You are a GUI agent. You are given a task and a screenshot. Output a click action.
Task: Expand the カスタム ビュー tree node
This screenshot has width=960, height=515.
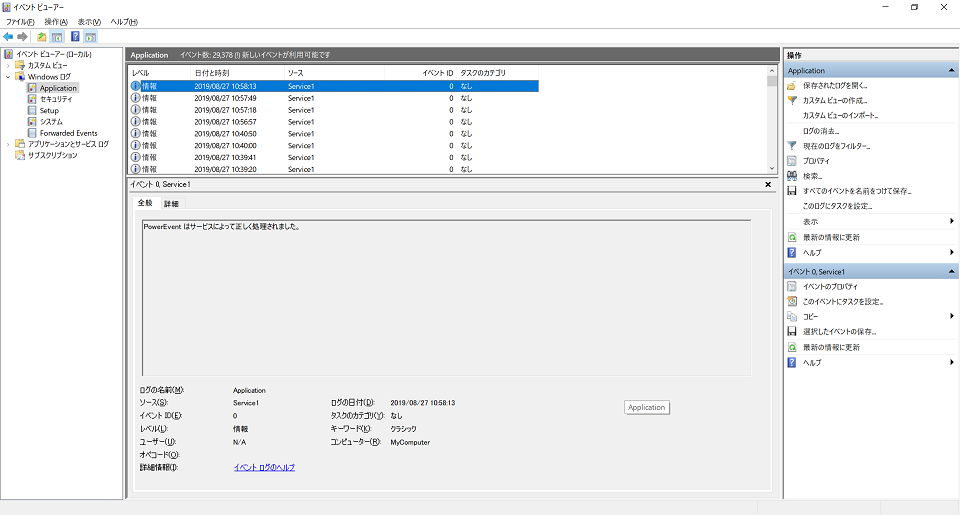pos(8,66)
